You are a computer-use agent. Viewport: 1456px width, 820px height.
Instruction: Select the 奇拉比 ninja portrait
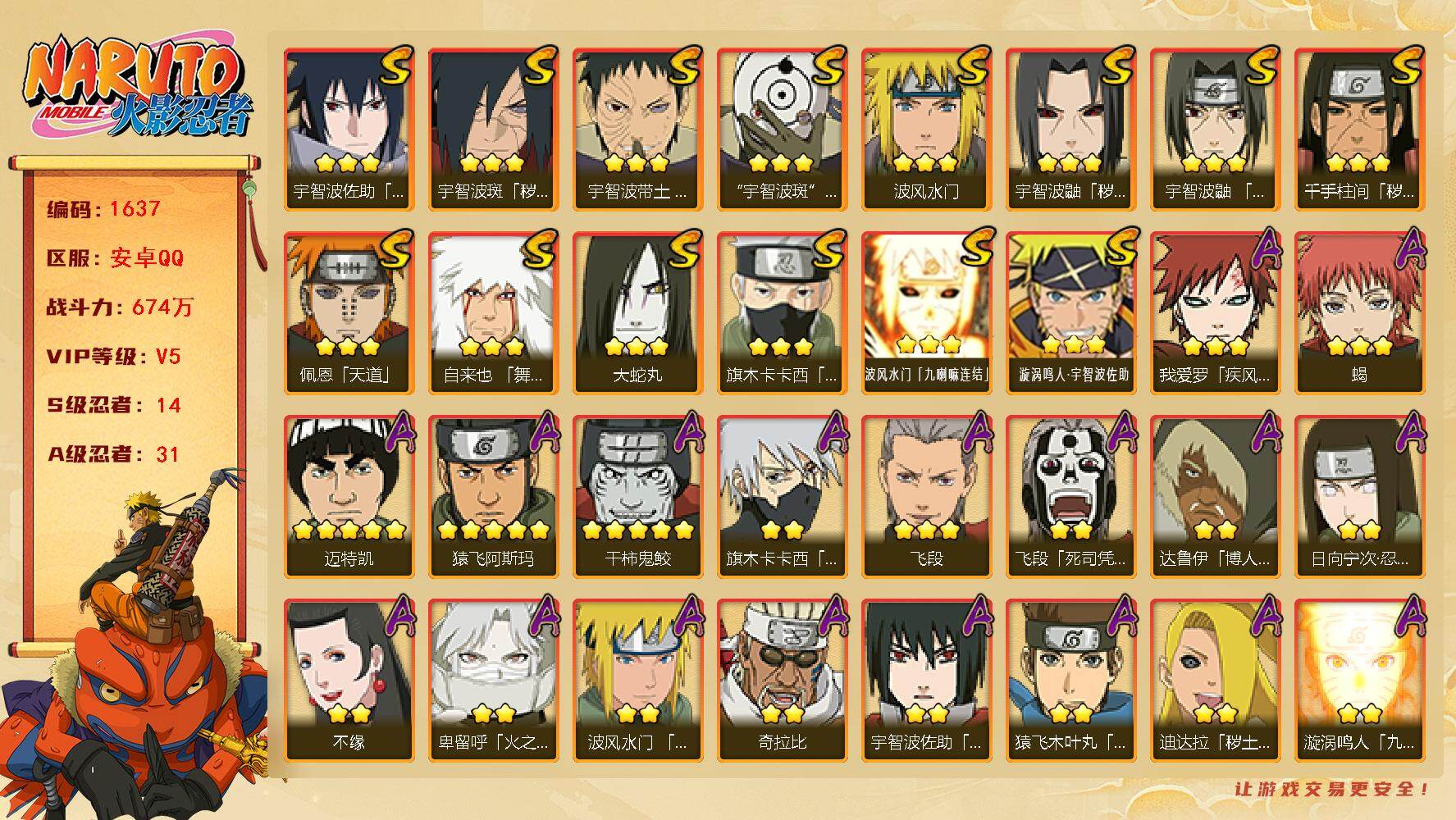782,680
